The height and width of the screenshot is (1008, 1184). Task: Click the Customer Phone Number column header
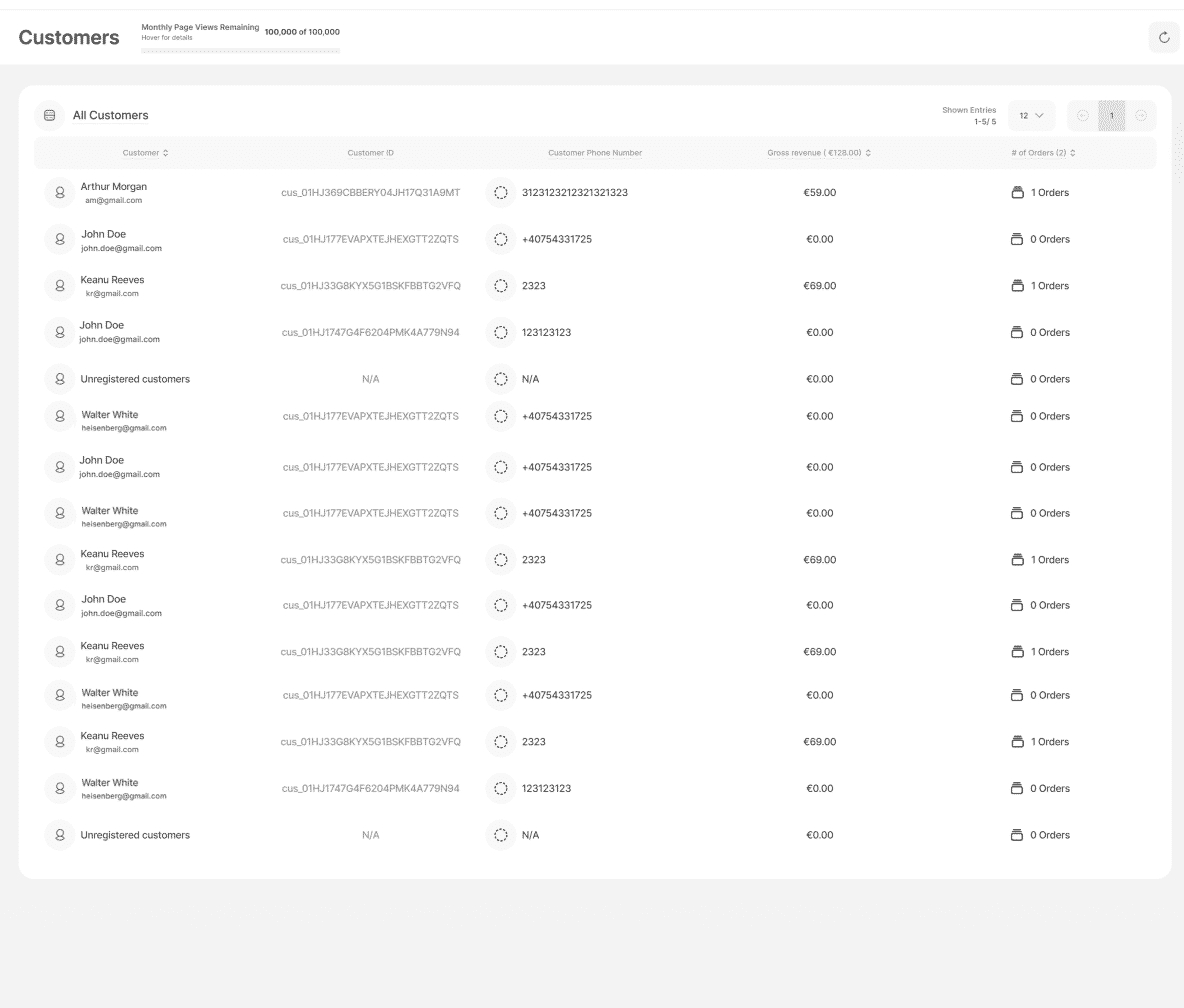point(595,153)
